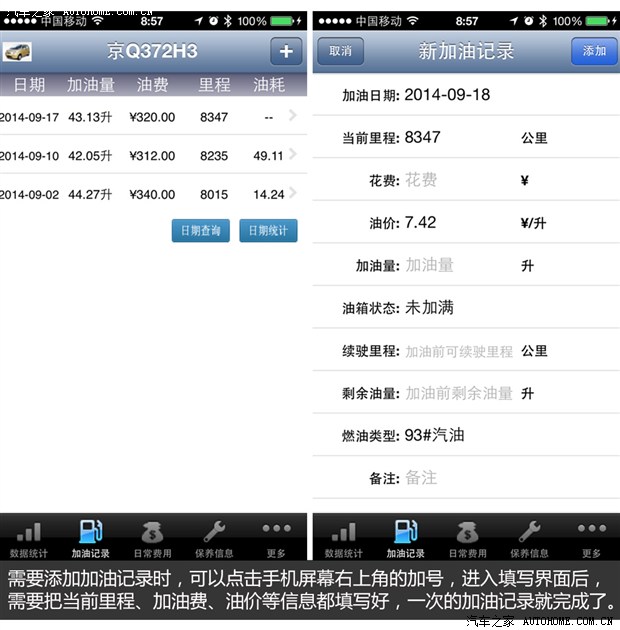Expand the 2014-09-17 record chevron

tap(292, 115)
